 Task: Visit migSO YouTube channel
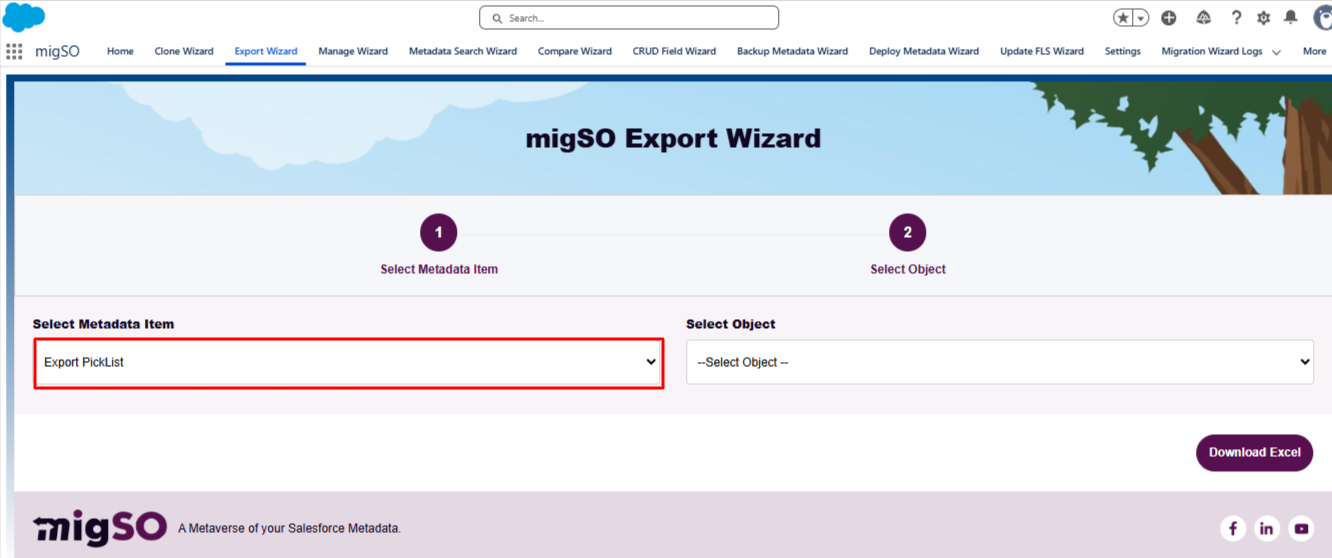click(1301, 528)
